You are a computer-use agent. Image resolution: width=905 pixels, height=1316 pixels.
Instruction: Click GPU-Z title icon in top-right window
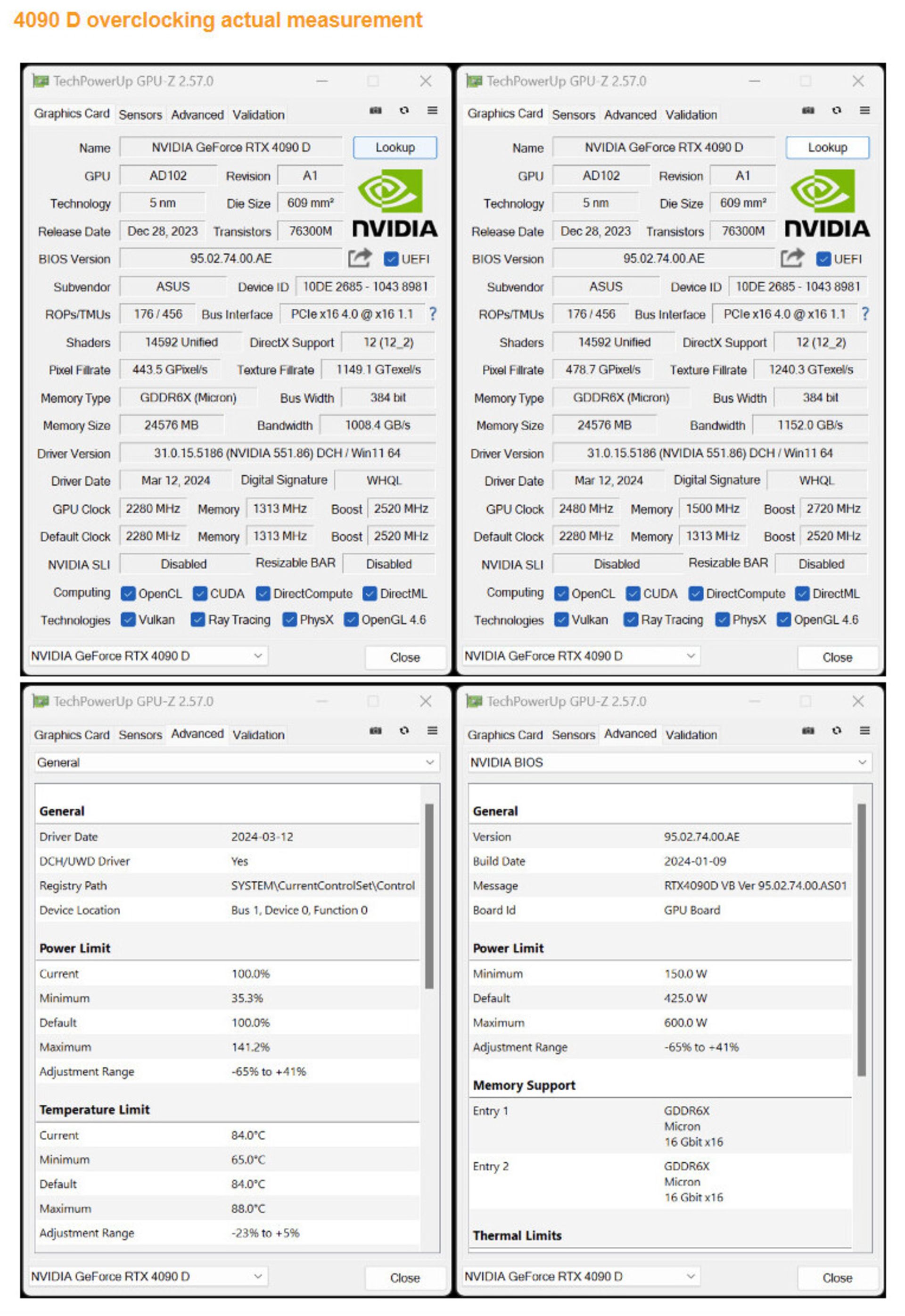[x=474, y=81]
